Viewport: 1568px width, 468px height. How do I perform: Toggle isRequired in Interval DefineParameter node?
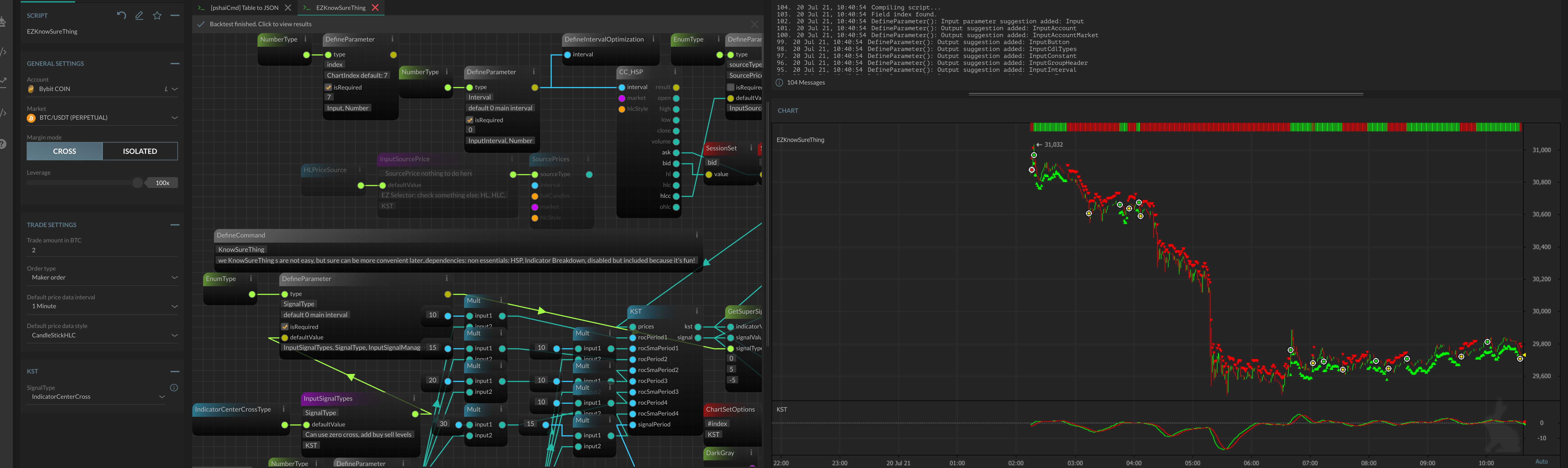[470, 120]
